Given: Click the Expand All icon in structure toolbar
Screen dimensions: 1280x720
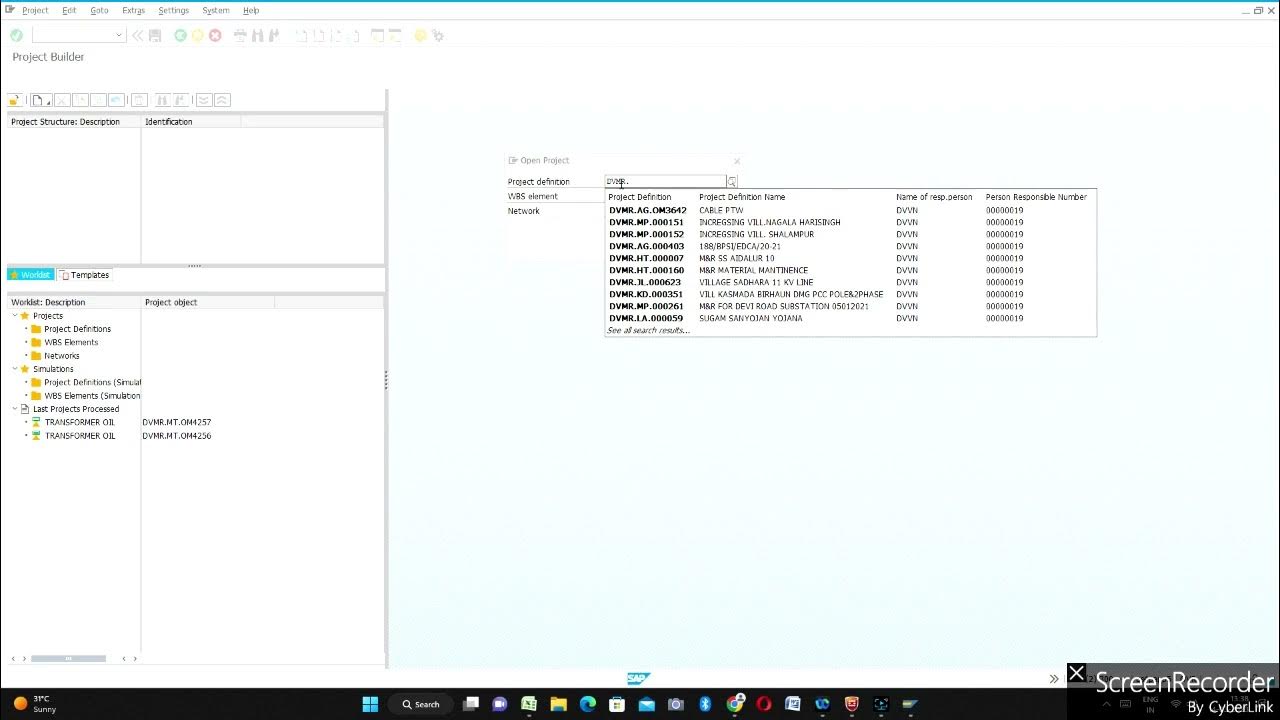Looking at the screenshot, I should (x=204, y=100).
